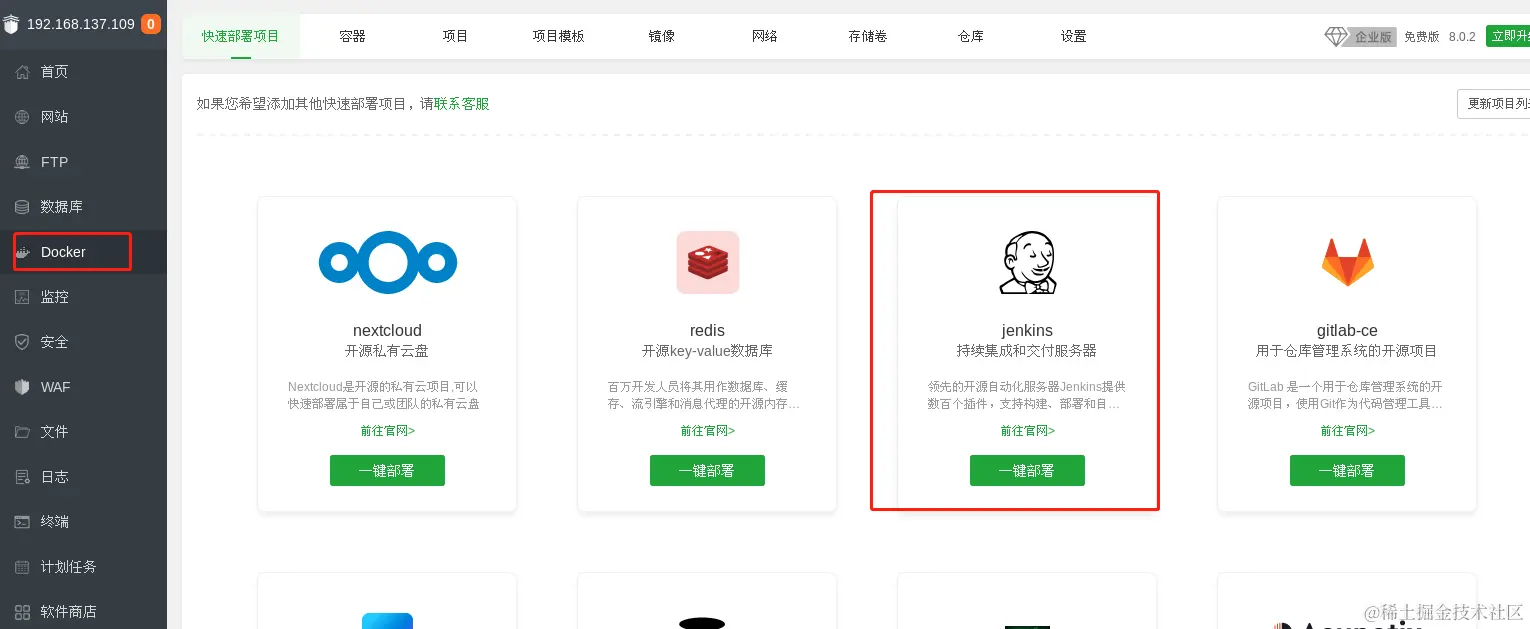Click the gitlab-ce card title text
The image size is (1530, 629).
[1347, 331]
